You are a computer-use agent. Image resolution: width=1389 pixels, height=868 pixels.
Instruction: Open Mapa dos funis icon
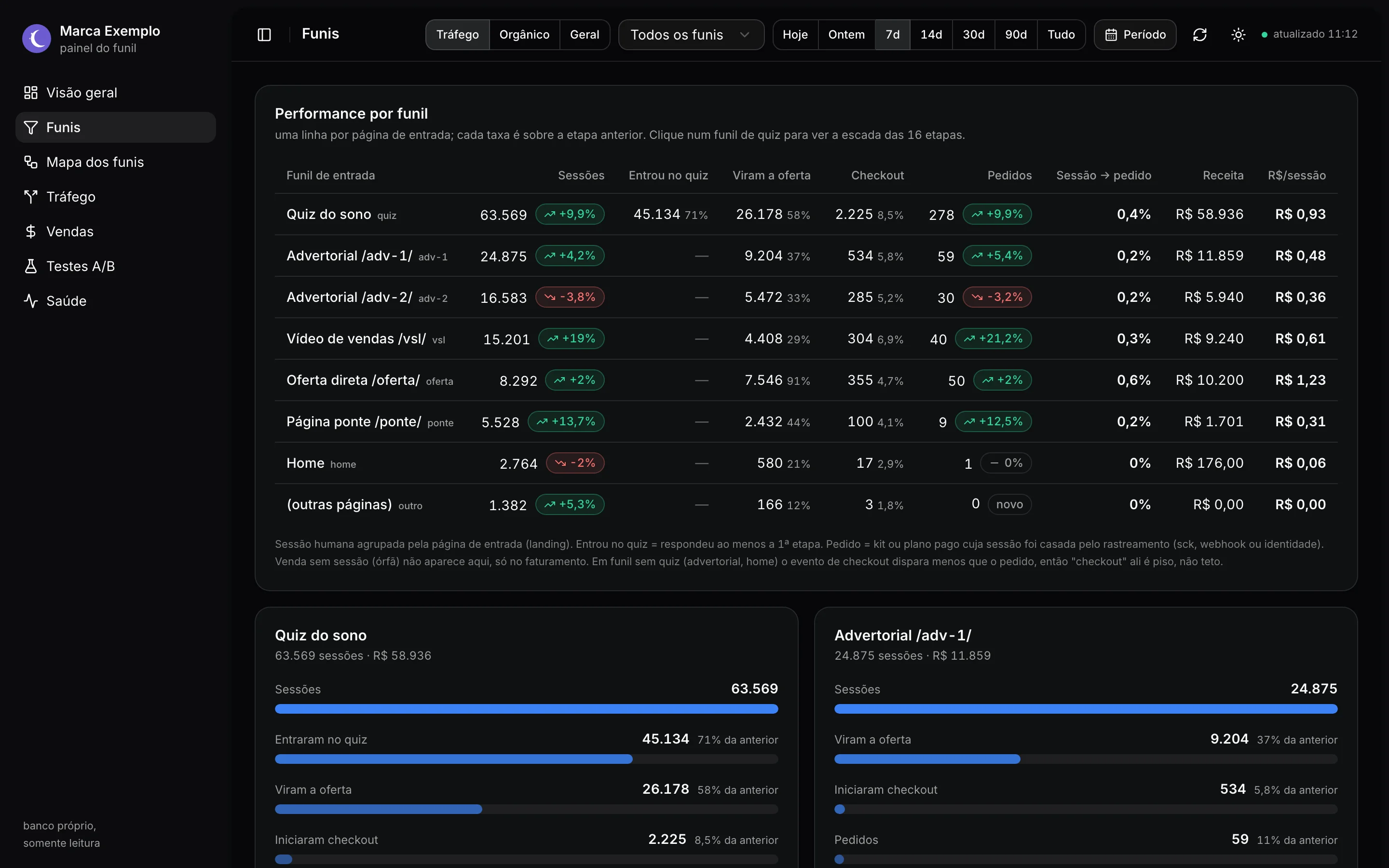point(31,162)
